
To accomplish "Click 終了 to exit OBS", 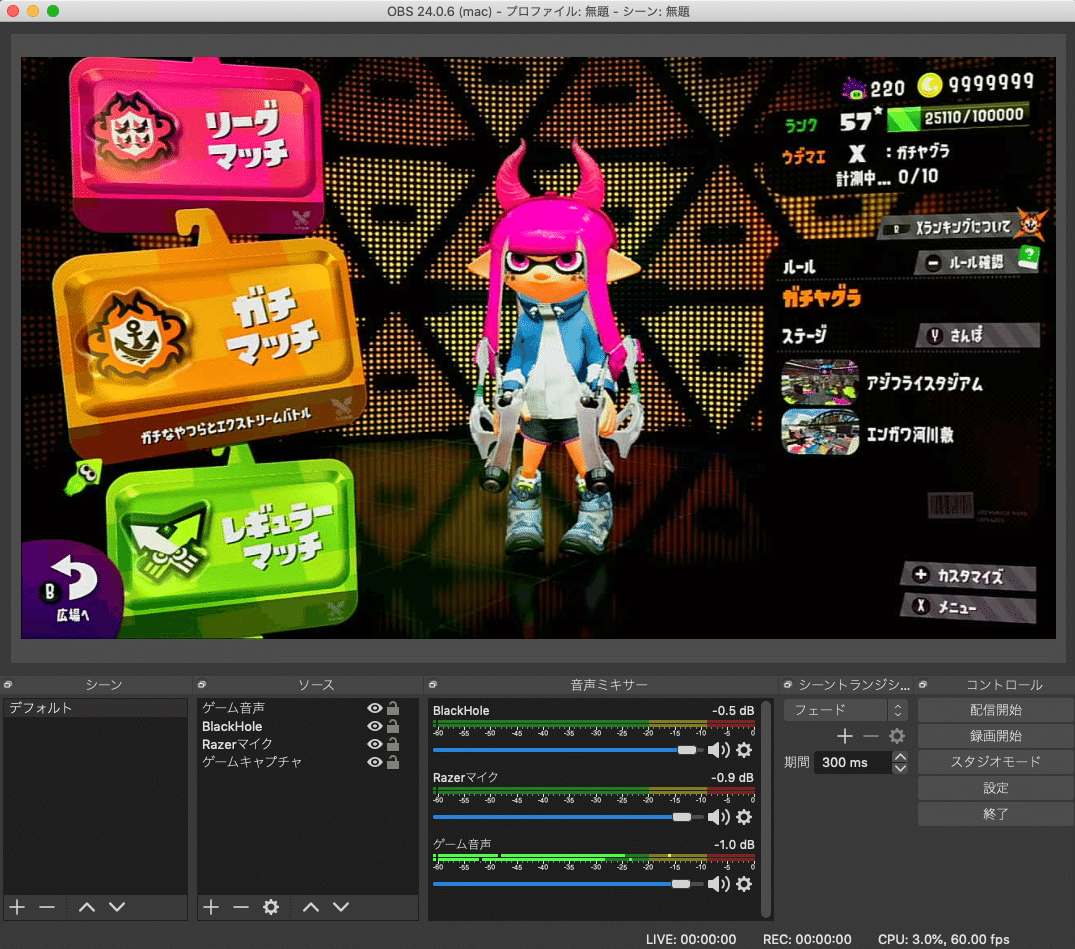I will (995, 814).
